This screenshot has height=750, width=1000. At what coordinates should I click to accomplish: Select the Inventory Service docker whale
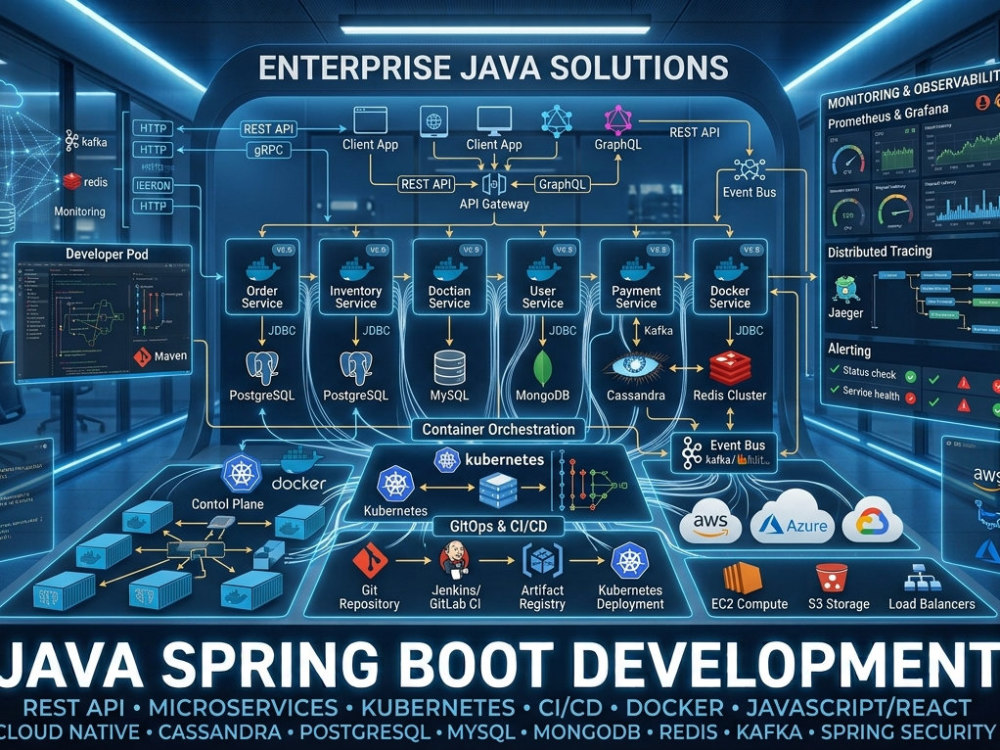pos(356,269)
